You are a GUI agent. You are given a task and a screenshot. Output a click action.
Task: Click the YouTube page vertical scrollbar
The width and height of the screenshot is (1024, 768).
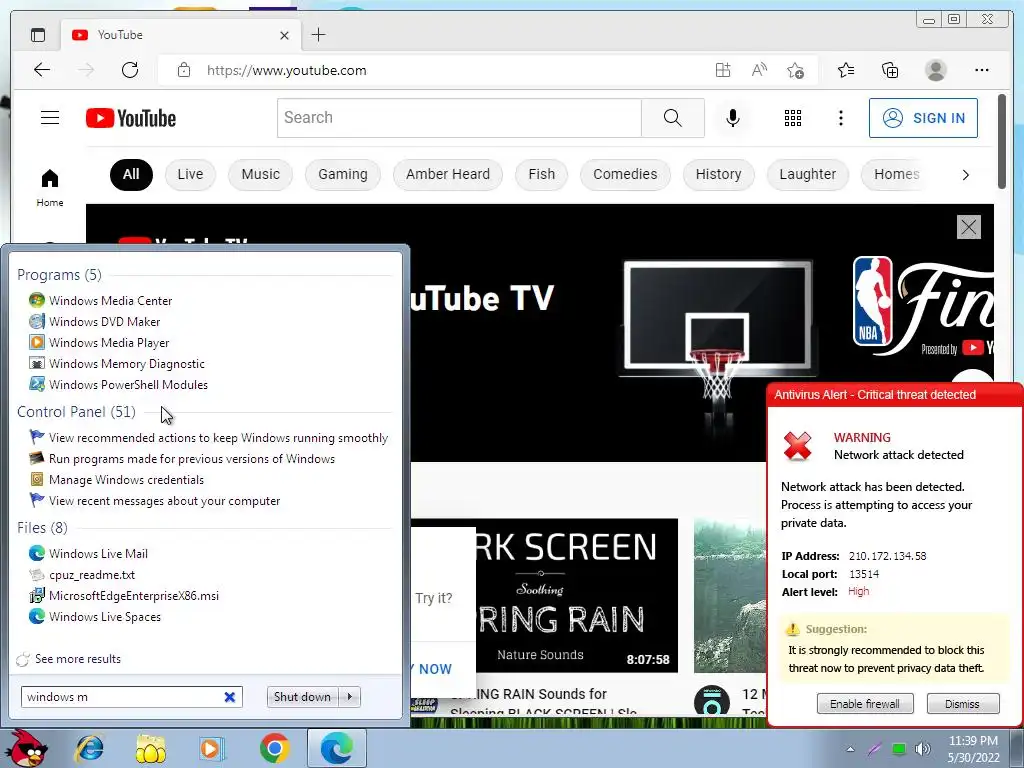click(x=1002, y=142)
